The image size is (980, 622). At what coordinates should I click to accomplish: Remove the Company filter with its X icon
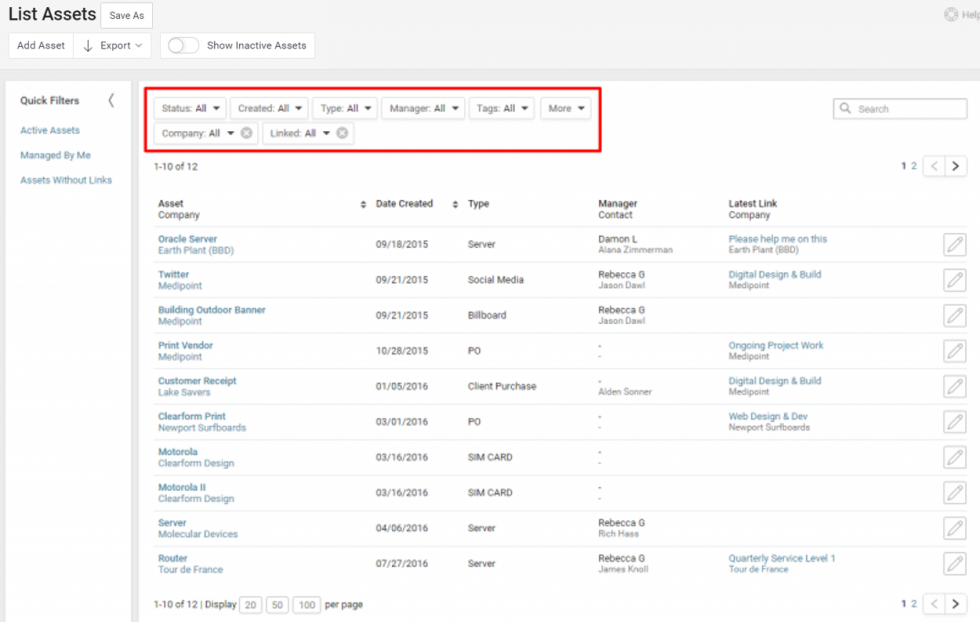point(247,133)
